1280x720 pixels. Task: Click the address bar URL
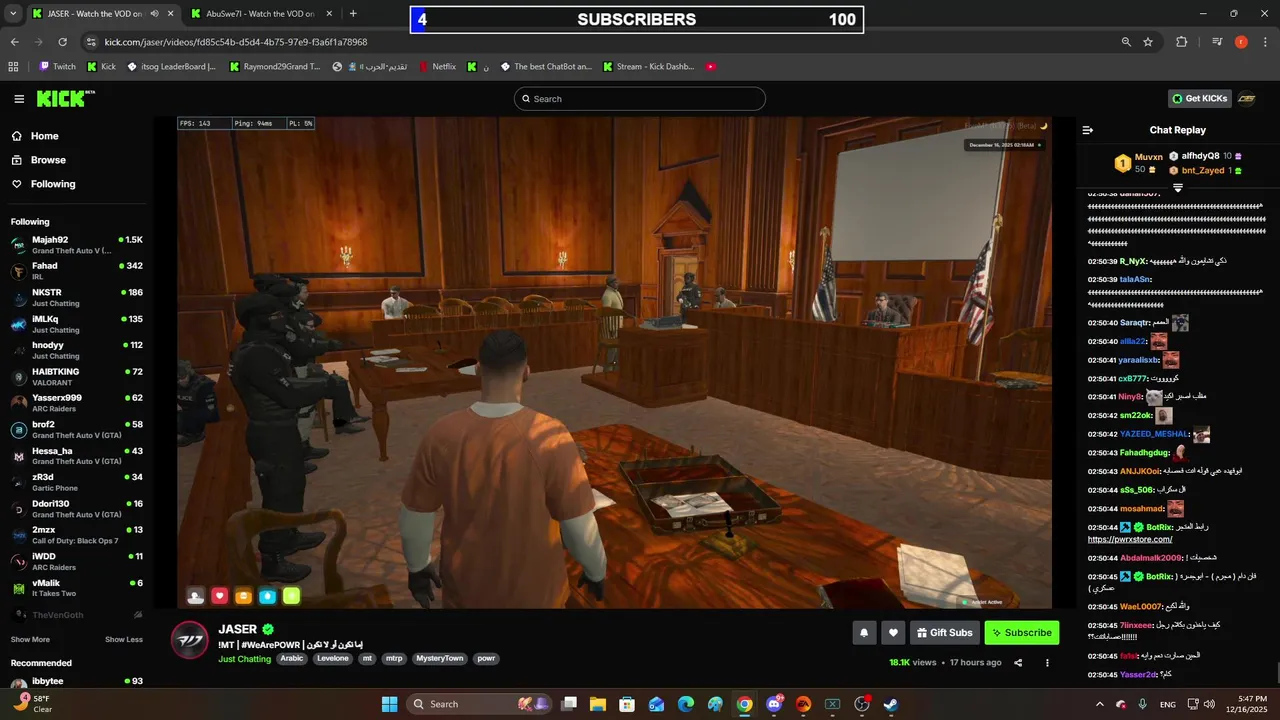coord(236,42)
